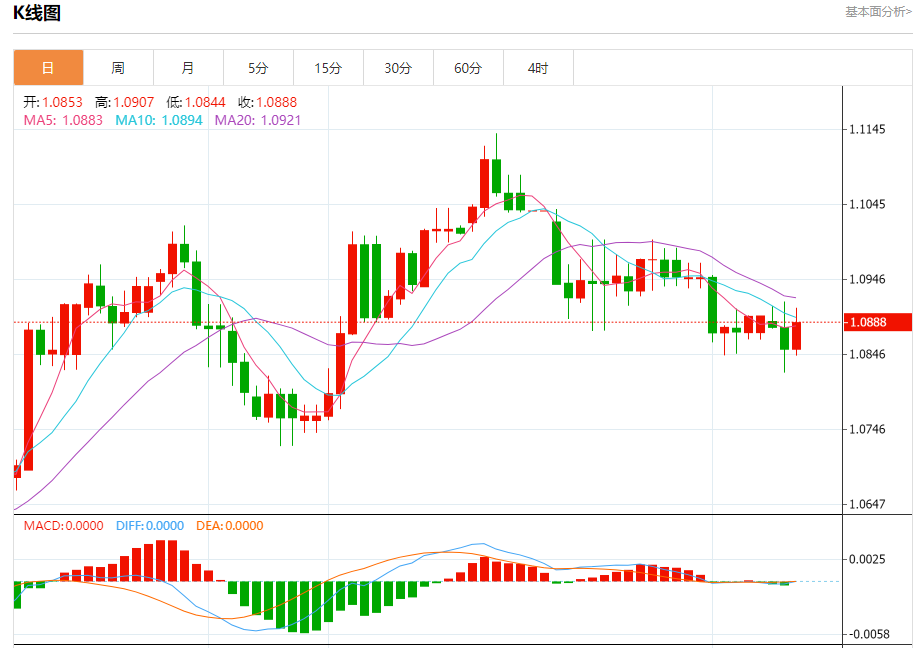Switch to the 月 monthly tab
This screenshot has width=919, height=648.
coord(188,68)
